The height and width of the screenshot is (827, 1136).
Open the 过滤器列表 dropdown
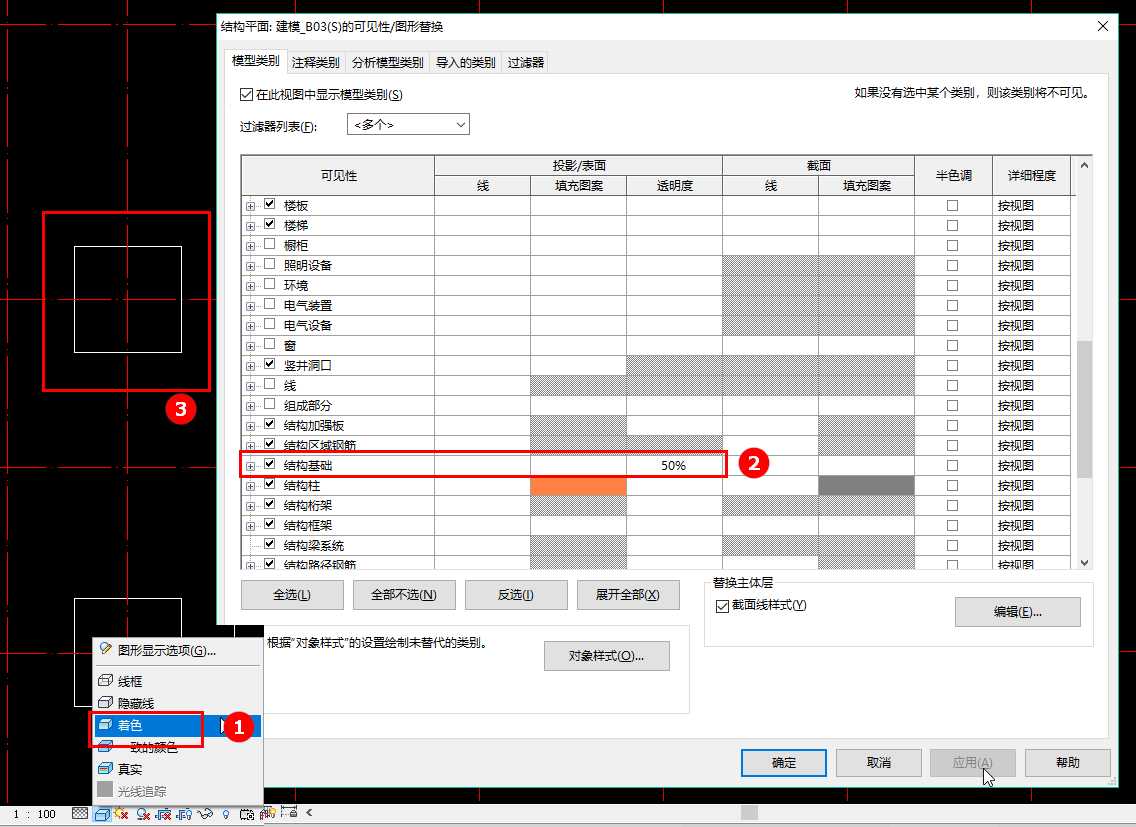point(409,125)
